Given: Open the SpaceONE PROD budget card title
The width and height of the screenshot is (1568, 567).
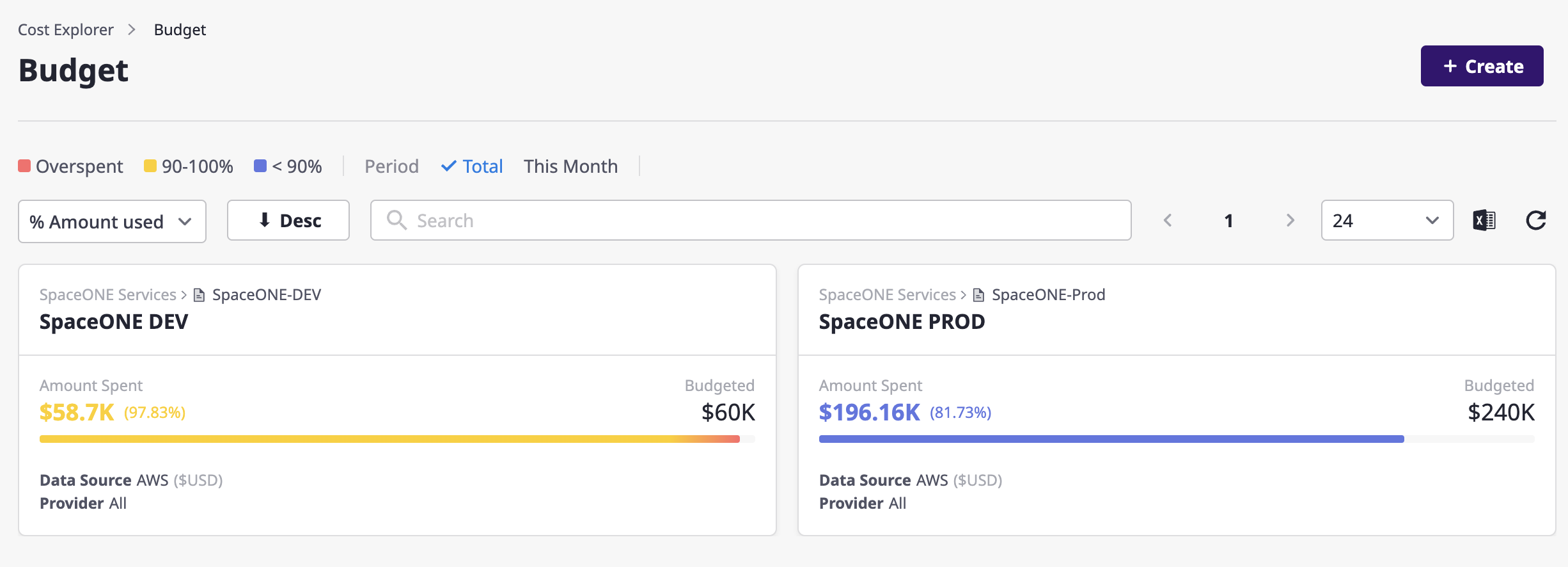Looking at the screenshot, I should tap(902, 322).
